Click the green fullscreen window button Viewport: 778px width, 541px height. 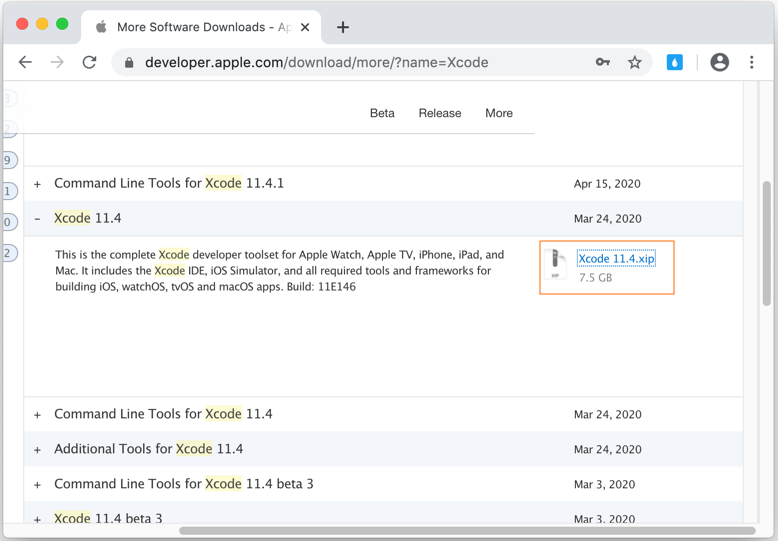[62, 24]
